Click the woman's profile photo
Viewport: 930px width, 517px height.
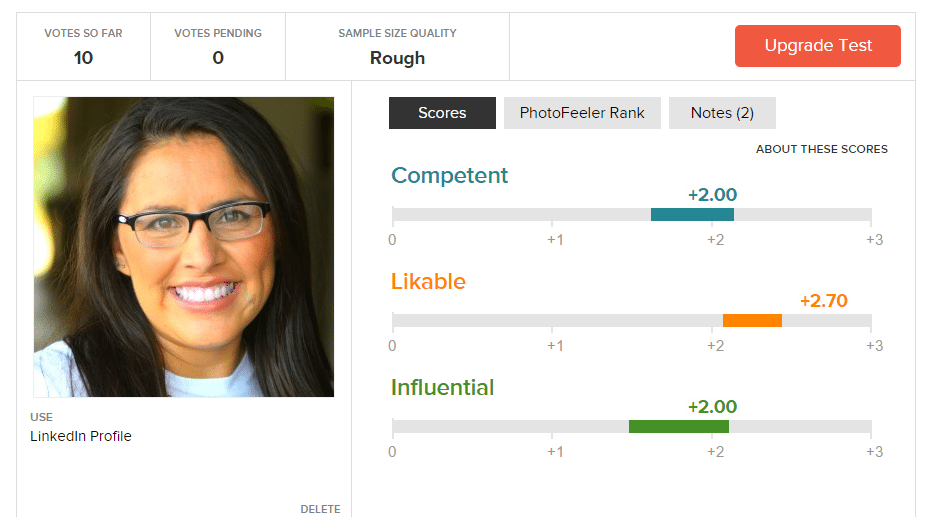pos(184,247)
